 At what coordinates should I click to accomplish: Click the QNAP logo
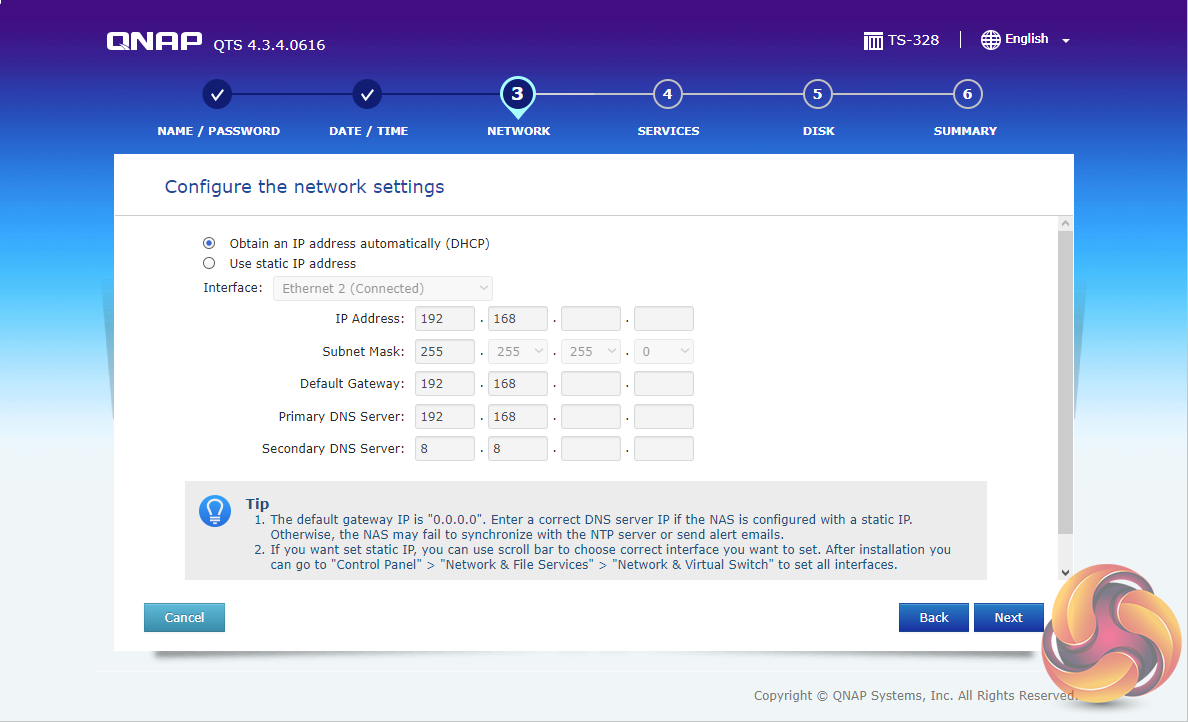click(154, 41)
